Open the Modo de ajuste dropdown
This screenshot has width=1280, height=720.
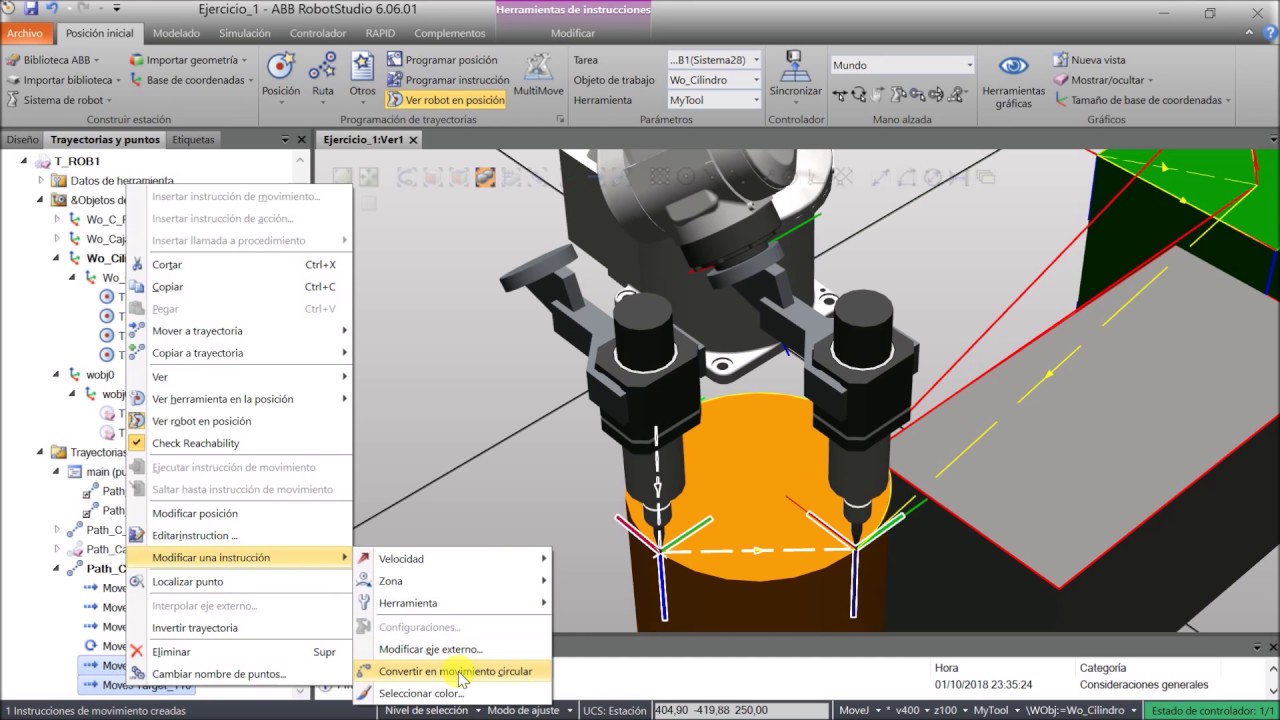click(x=529, y=711)
